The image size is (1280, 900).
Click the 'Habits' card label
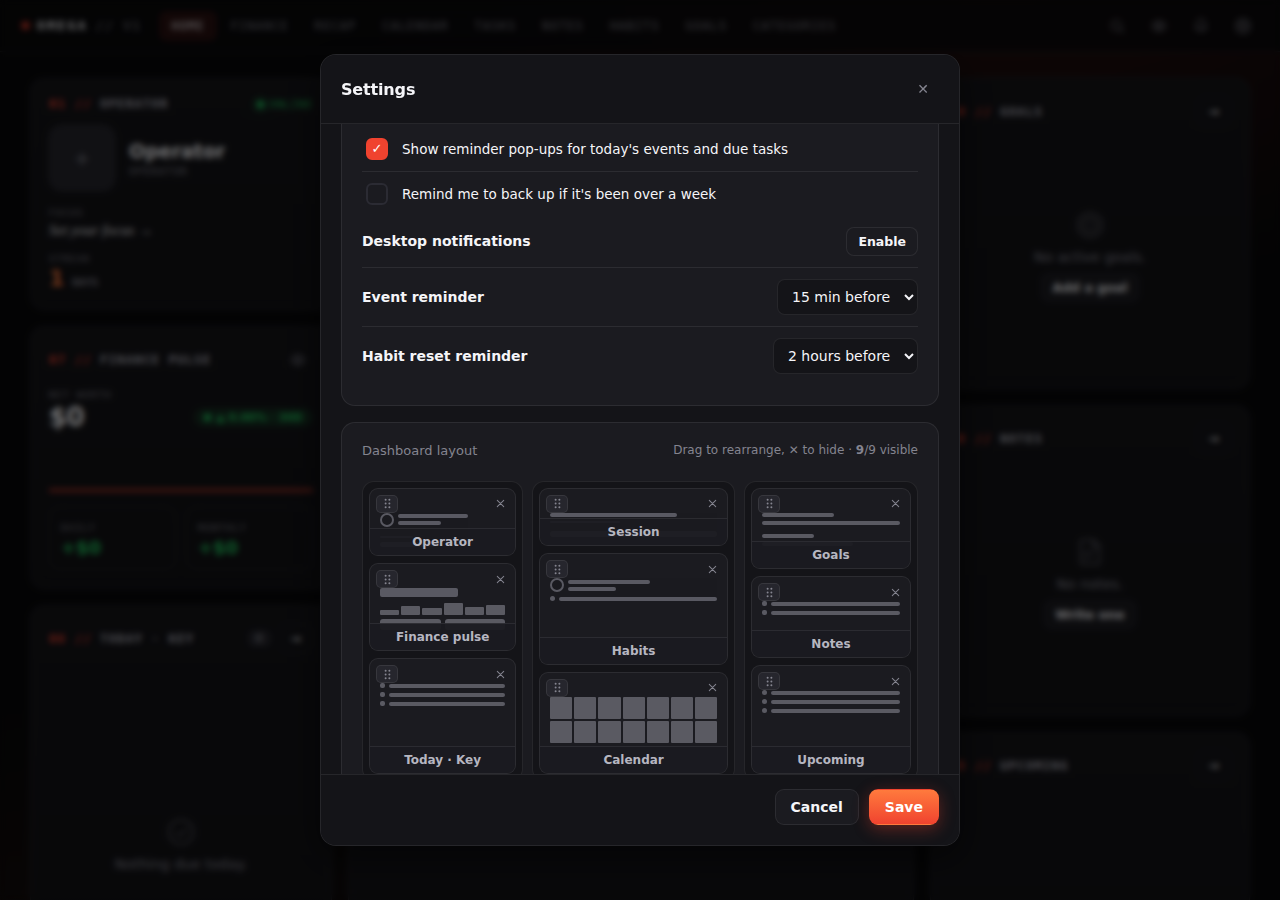(634, 651)
